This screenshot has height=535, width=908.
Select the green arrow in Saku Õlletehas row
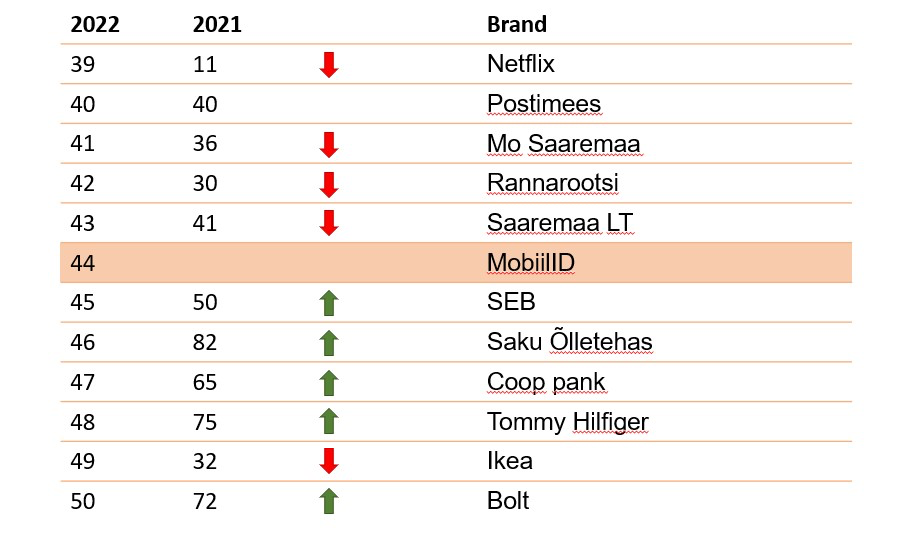pos(329,343)
